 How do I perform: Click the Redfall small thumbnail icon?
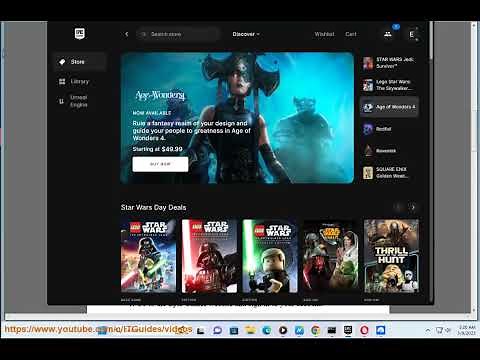click(368, 129)
